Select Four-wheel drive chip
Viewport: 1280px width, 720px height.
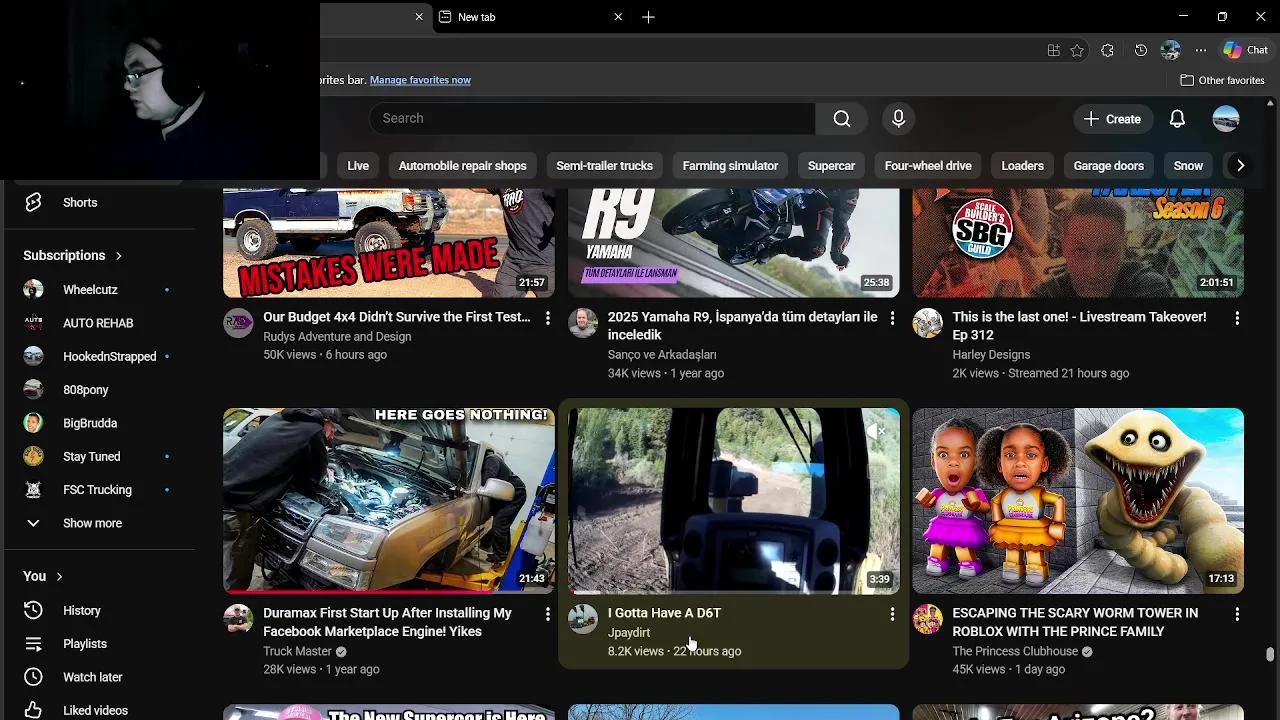928,166
